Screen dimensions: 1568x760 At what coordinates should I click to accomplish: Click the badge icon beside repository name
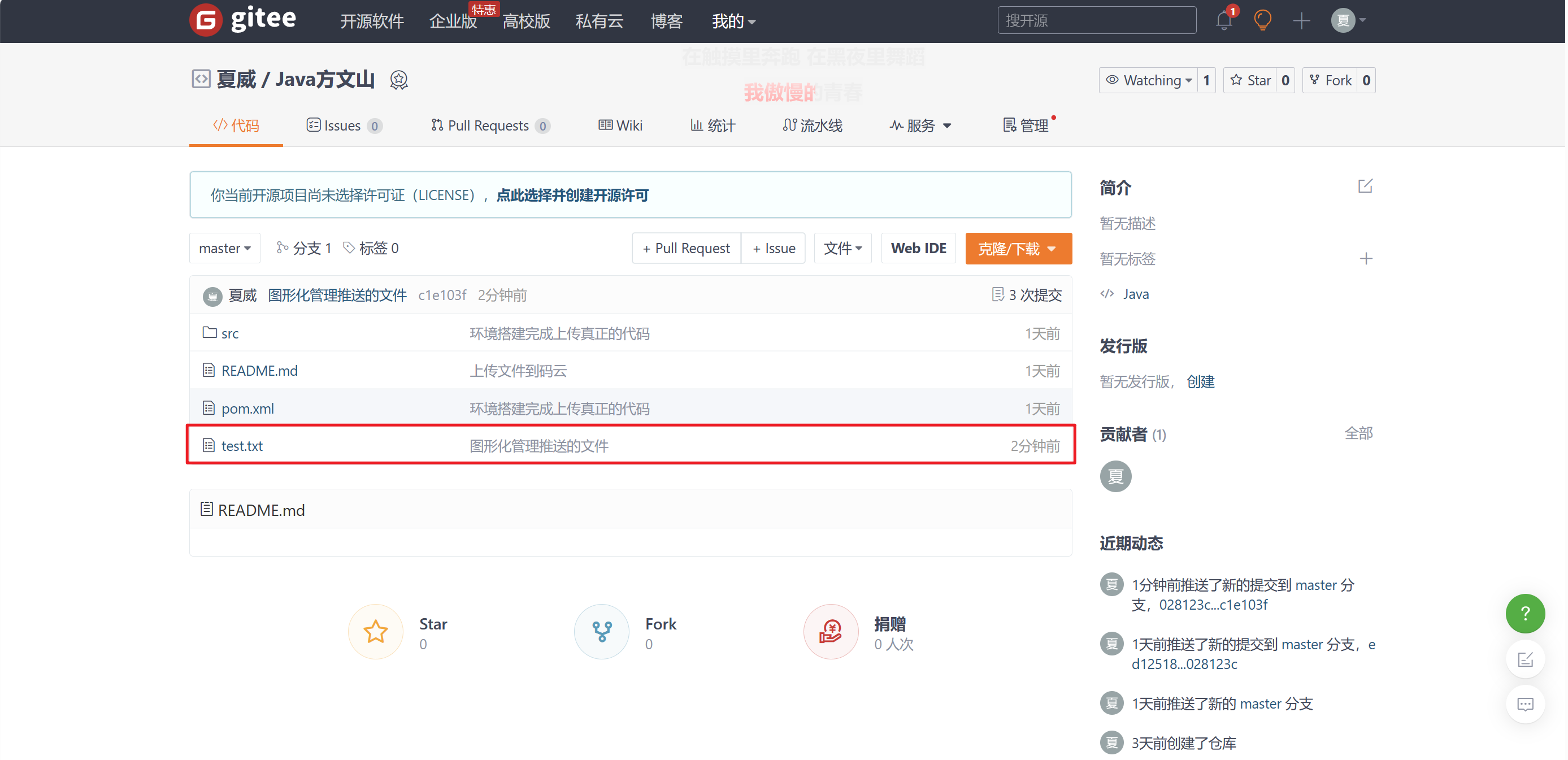pos(399,80)
